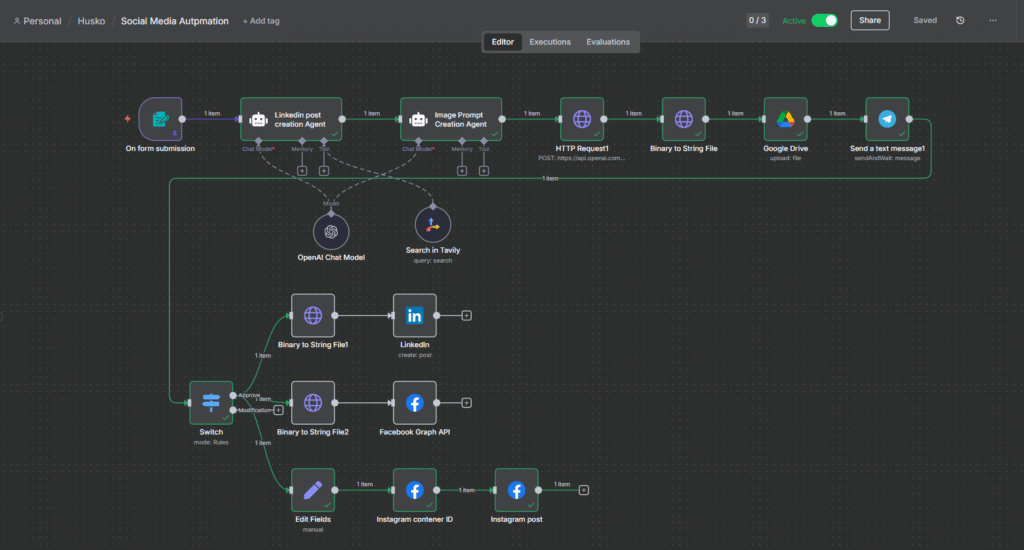Click the Telegram Send a text message1 node
Image resolution: width=1024 pixels, height=550 pixels.
click(x=887, y=119)
